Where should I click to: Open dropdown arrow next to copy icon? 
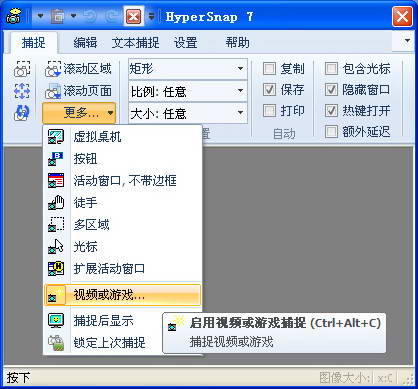coord(73,16)
